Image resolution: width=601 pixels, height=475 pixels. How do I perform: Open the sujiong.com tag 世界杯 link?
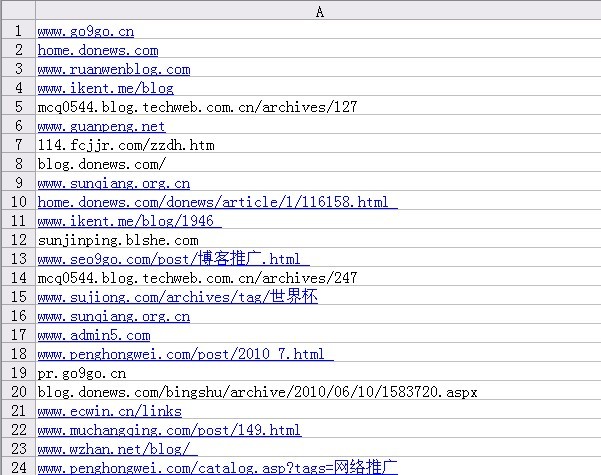[178, 297]
